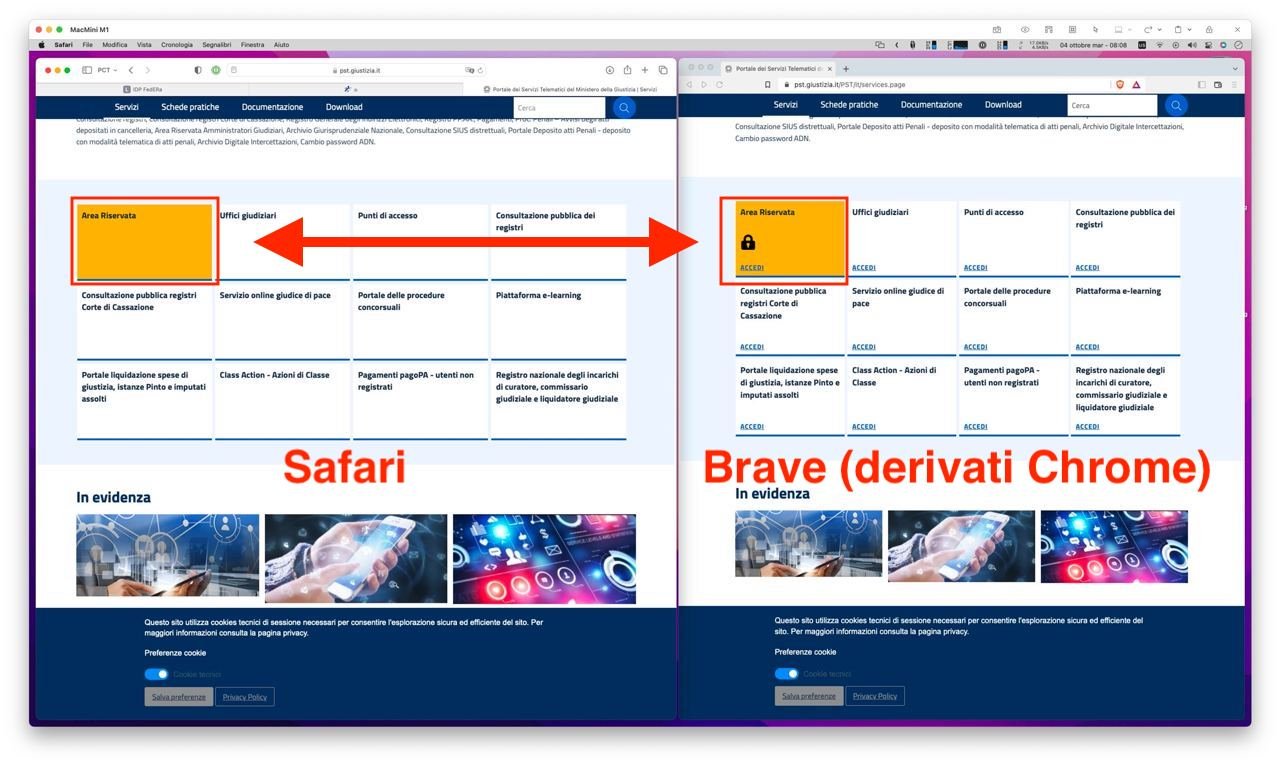Image resolution: width=1280 pixels, height=765 pixels.
Task: Open a new tab in Brave
Action: [x=846, y=68]
